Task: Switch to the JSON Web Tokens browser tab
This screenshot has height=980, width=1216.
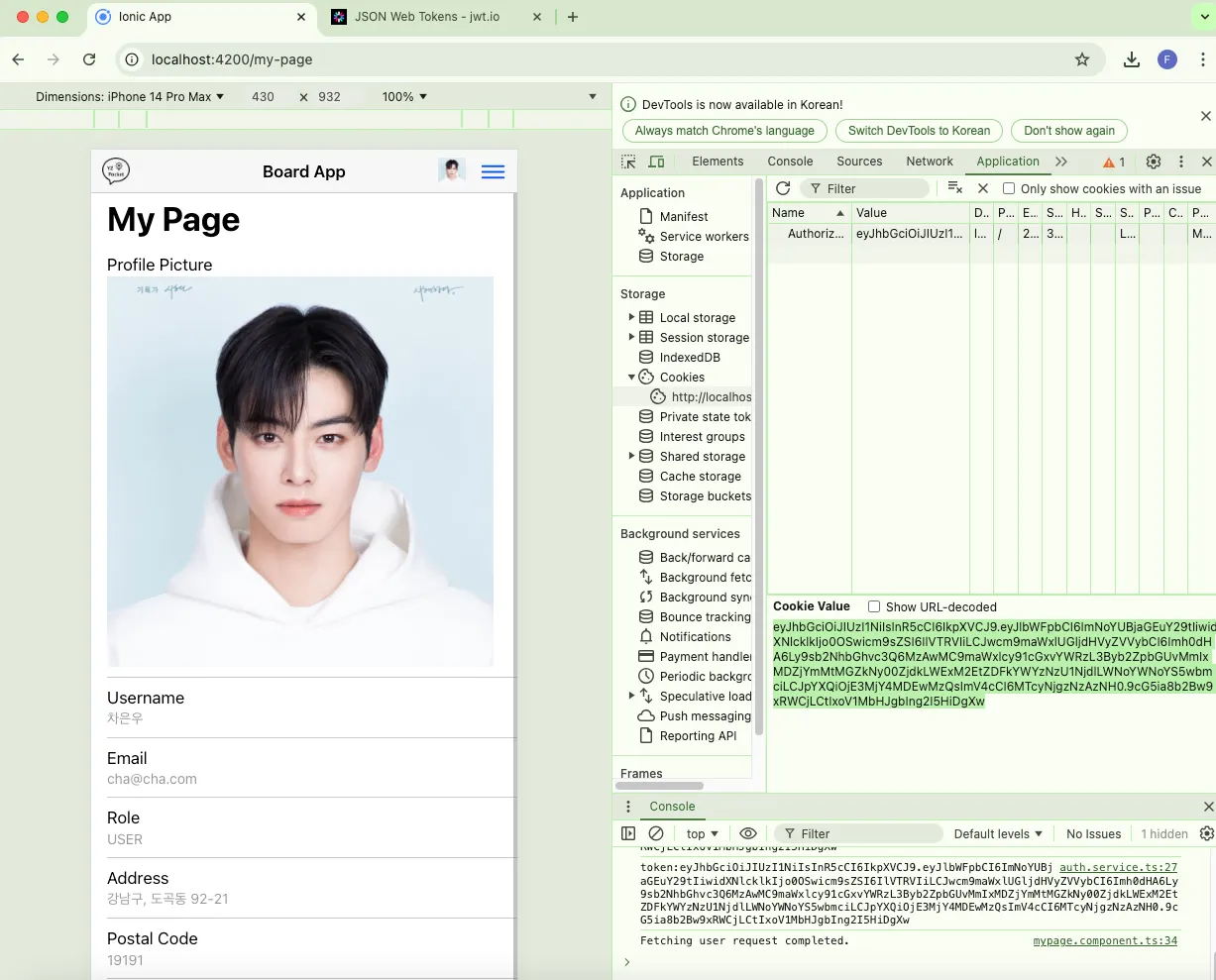Action: (x=428, y=17)
